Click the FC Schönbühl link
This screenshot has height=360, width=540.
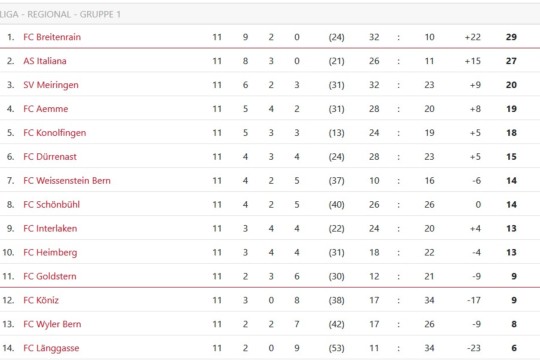pos(52,205)
